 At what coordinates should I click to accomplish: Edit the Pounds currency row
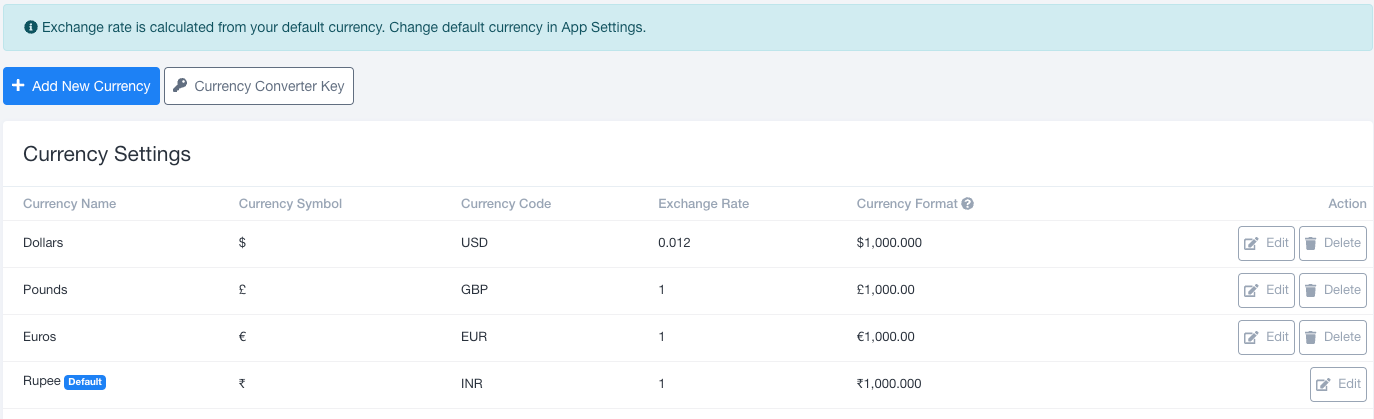pos(1266,290)
